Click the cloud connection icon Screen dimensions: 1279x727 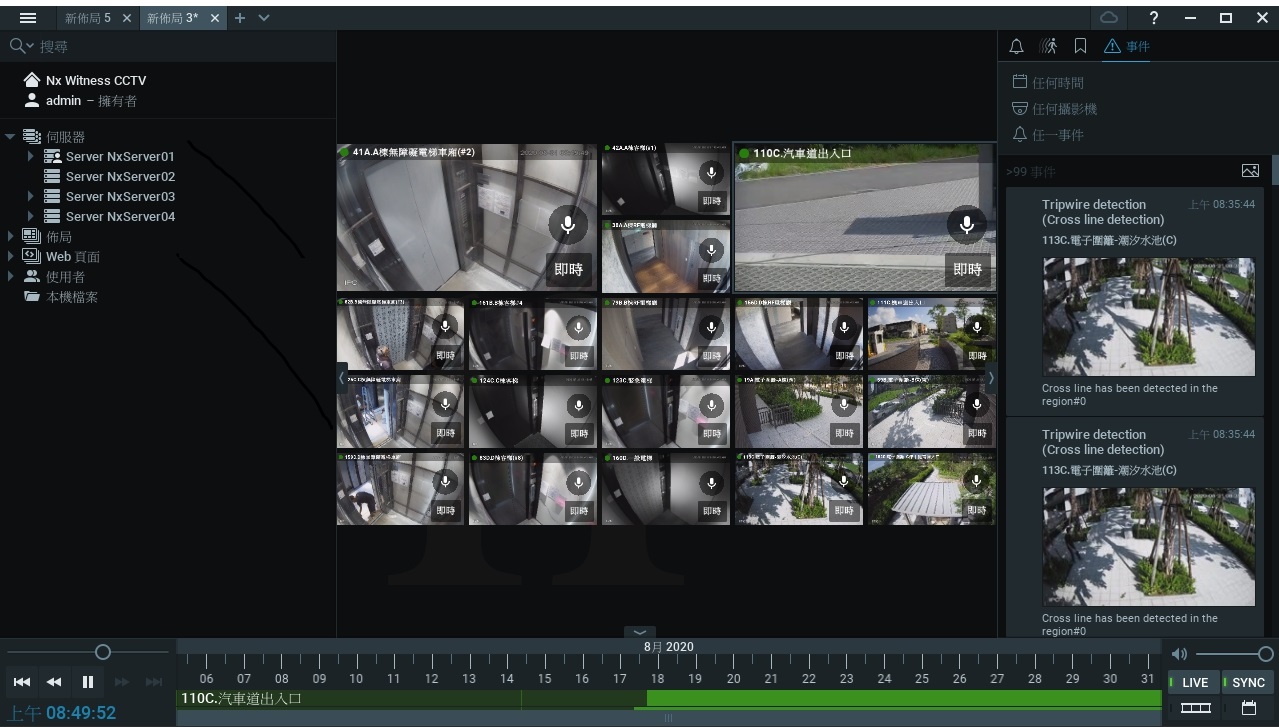pos(1109,18)
